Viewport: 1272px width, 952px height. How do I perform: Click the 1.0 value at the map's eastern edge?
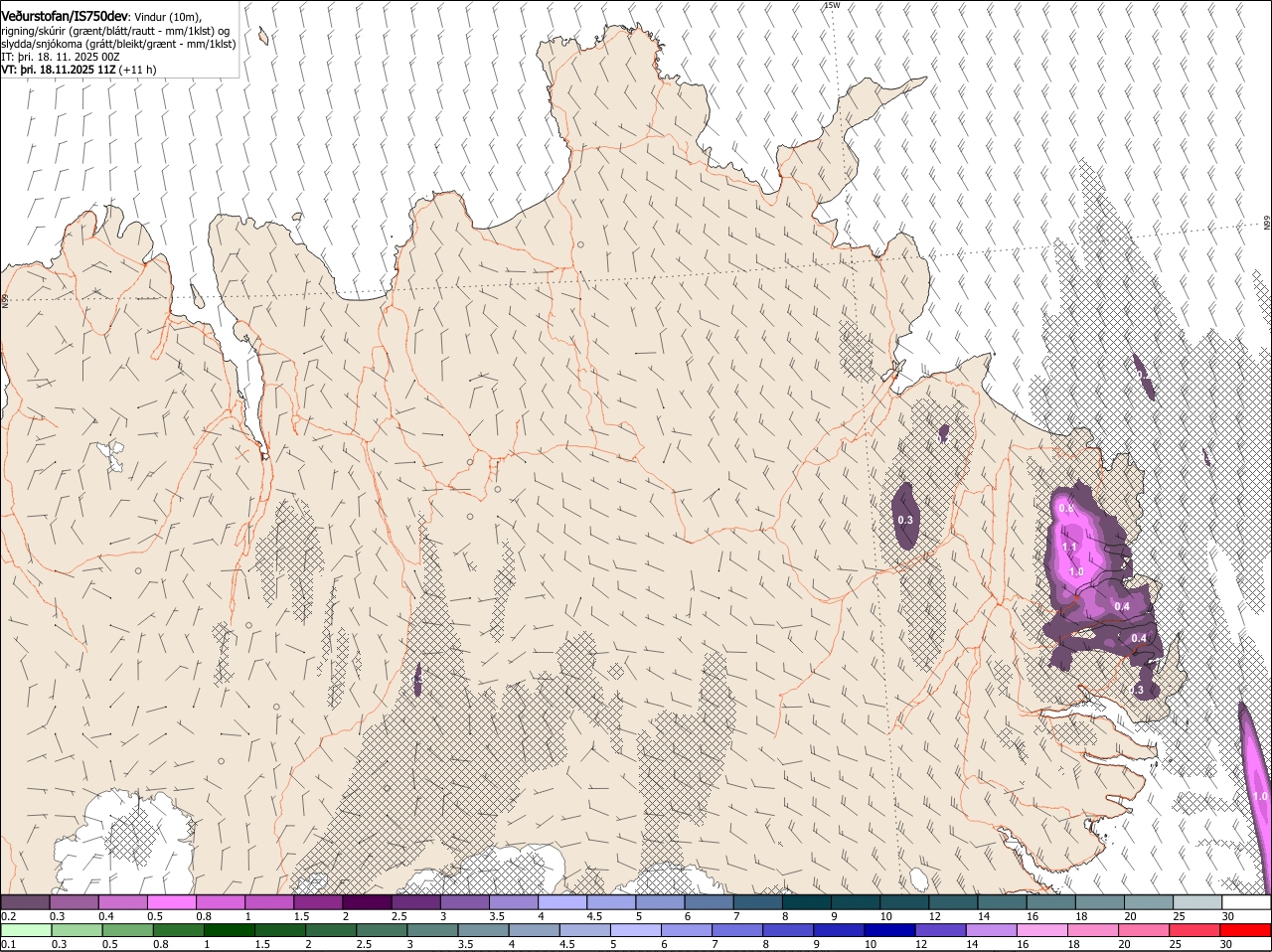tap(1260, 796)
